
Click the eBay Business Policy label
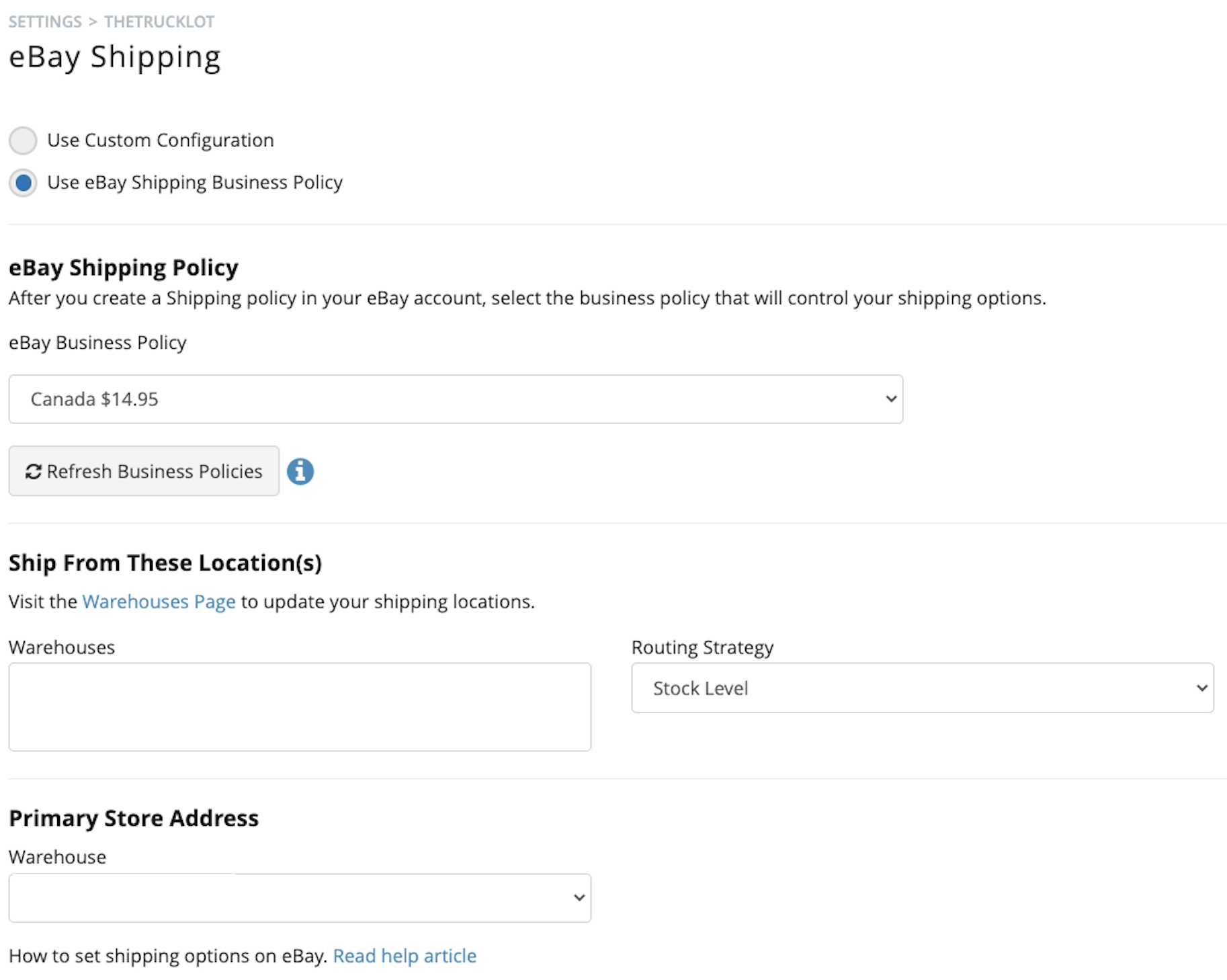(x=97, y=343)
